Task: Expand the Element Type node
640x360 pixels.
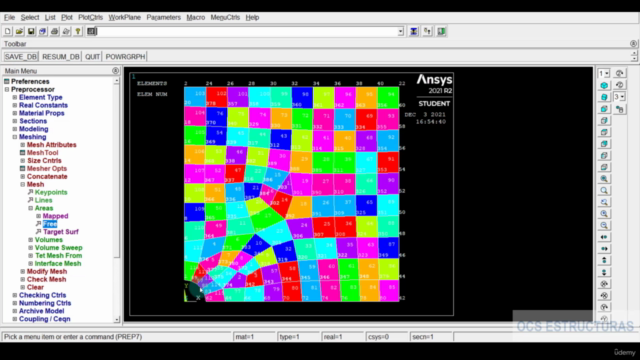Action: point(15,98)
